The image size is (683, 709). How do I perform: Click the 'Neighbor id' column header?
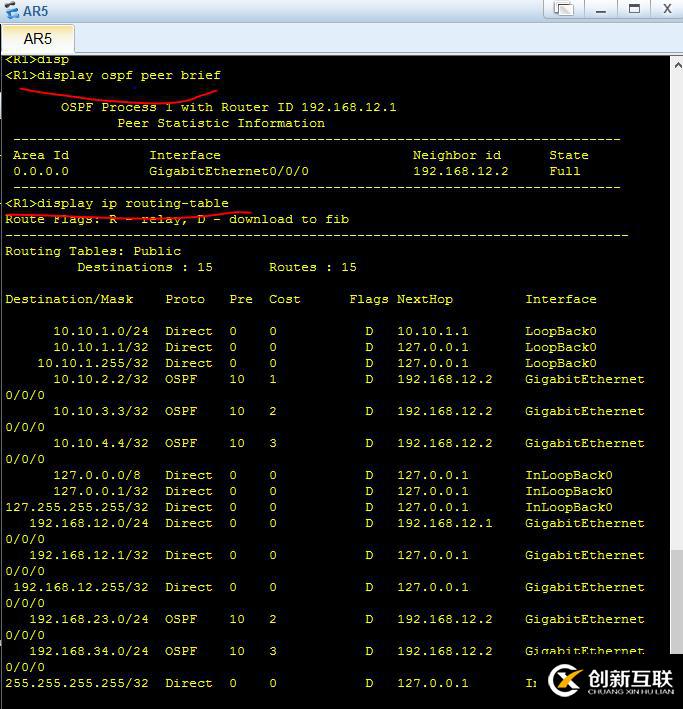coord(457,155)
